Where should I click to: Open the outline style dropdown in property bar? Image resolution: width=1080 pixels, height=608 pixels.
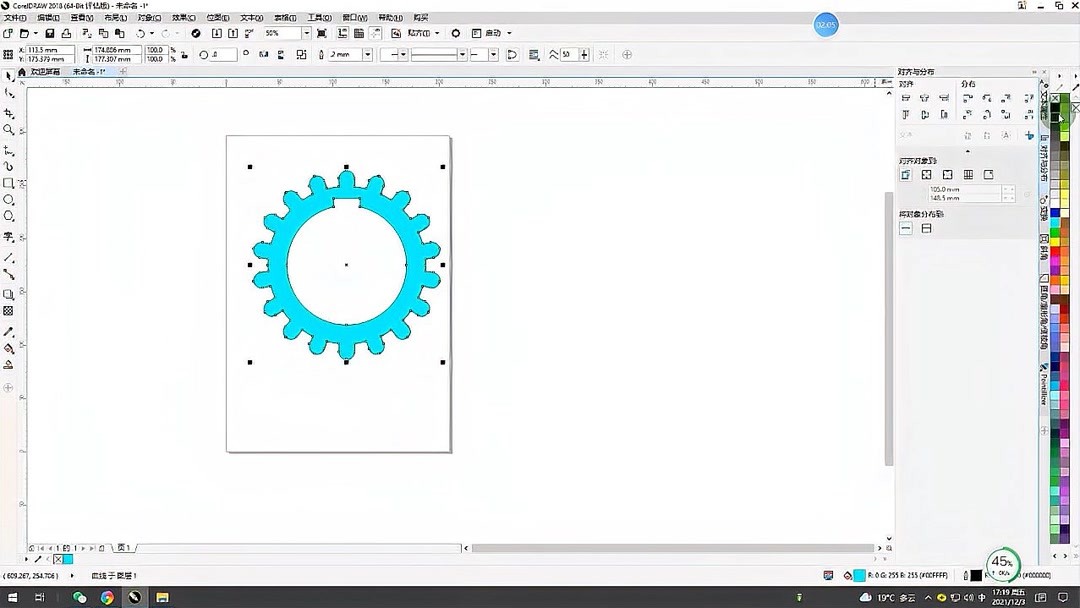coord(462,54)
